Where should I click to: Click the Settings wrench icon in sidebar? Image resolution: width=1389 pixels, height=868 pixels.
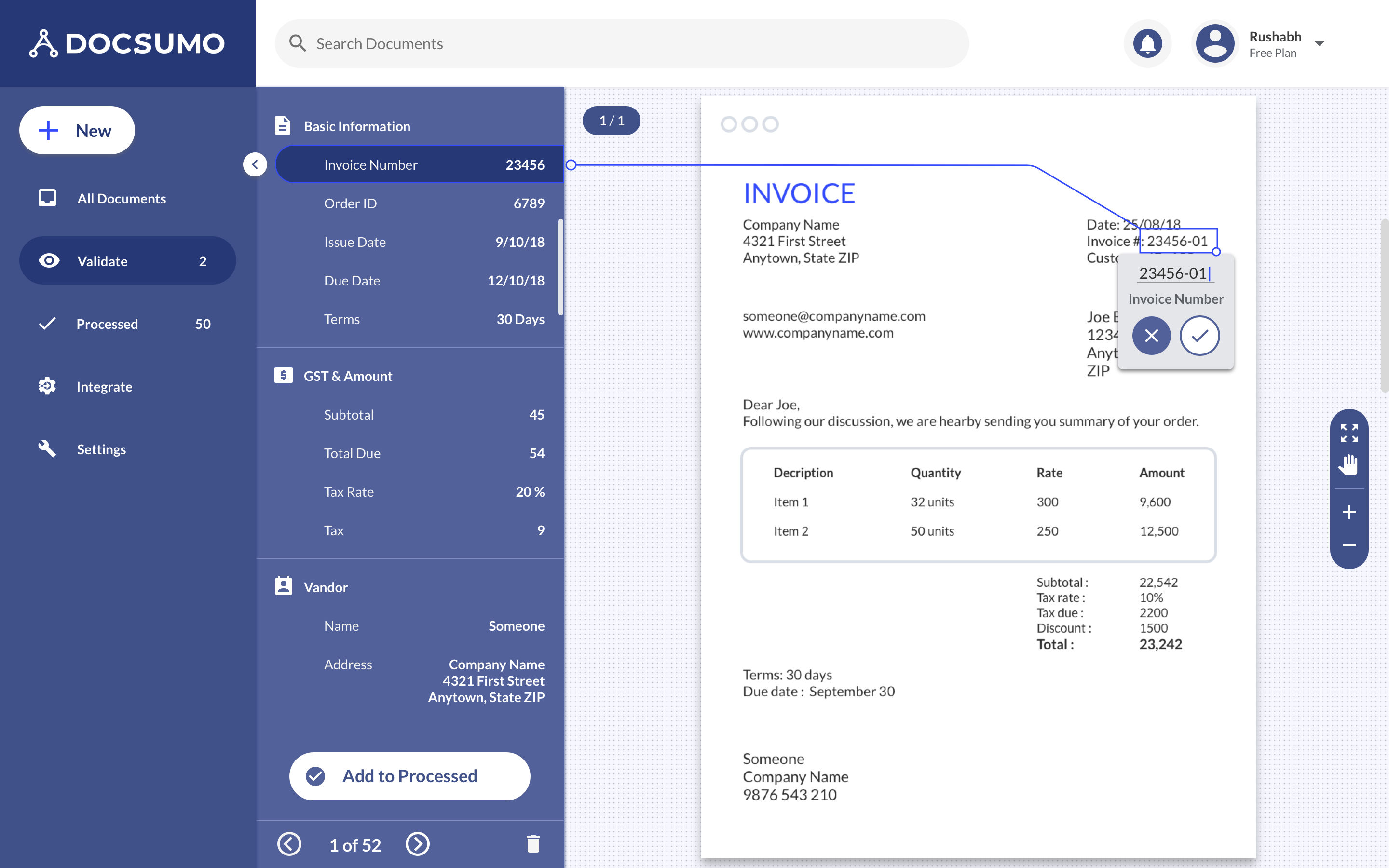click(46, 448)
